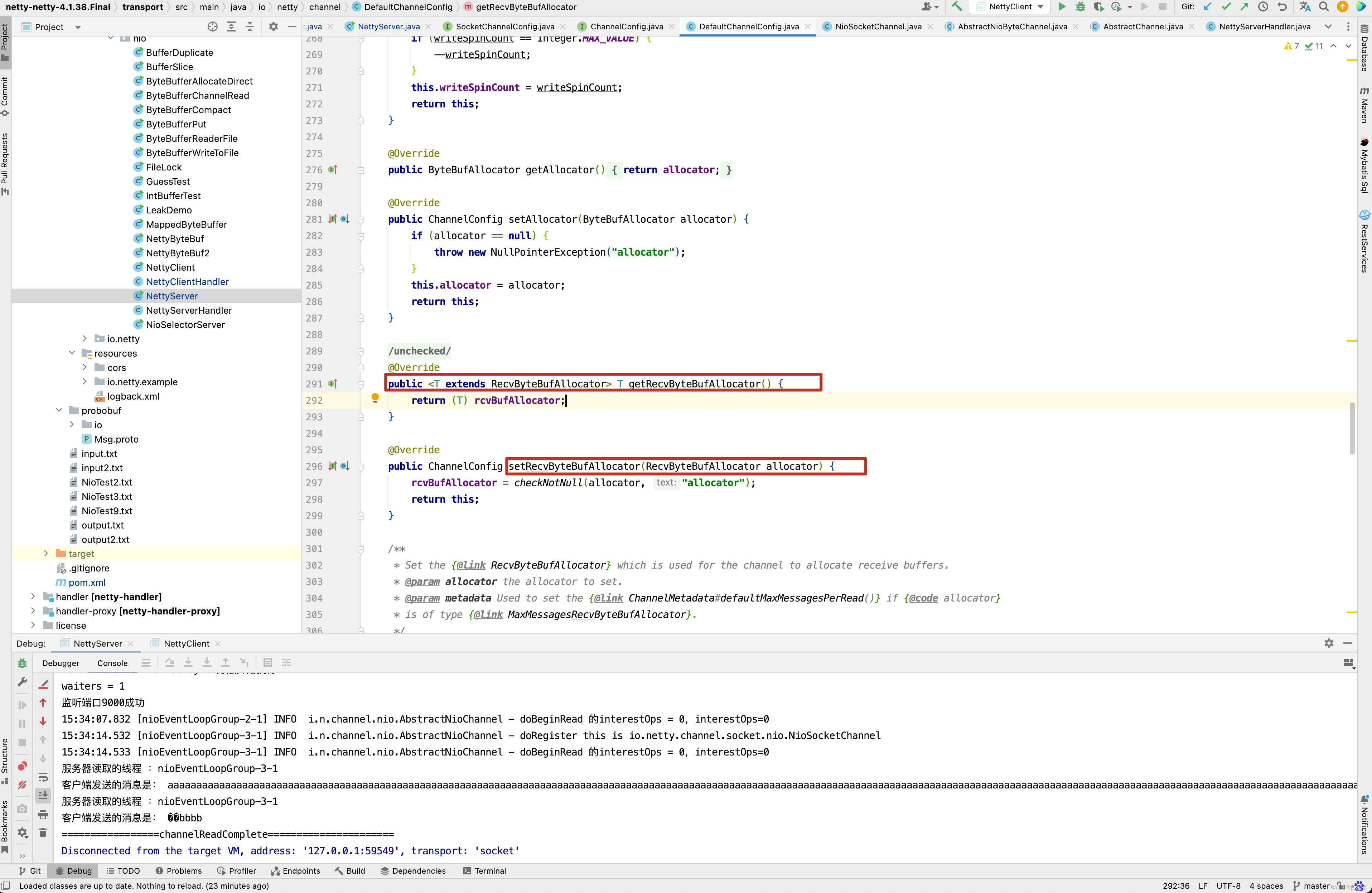Click UTF-8 encoding in status bar

pos(1228,886)
